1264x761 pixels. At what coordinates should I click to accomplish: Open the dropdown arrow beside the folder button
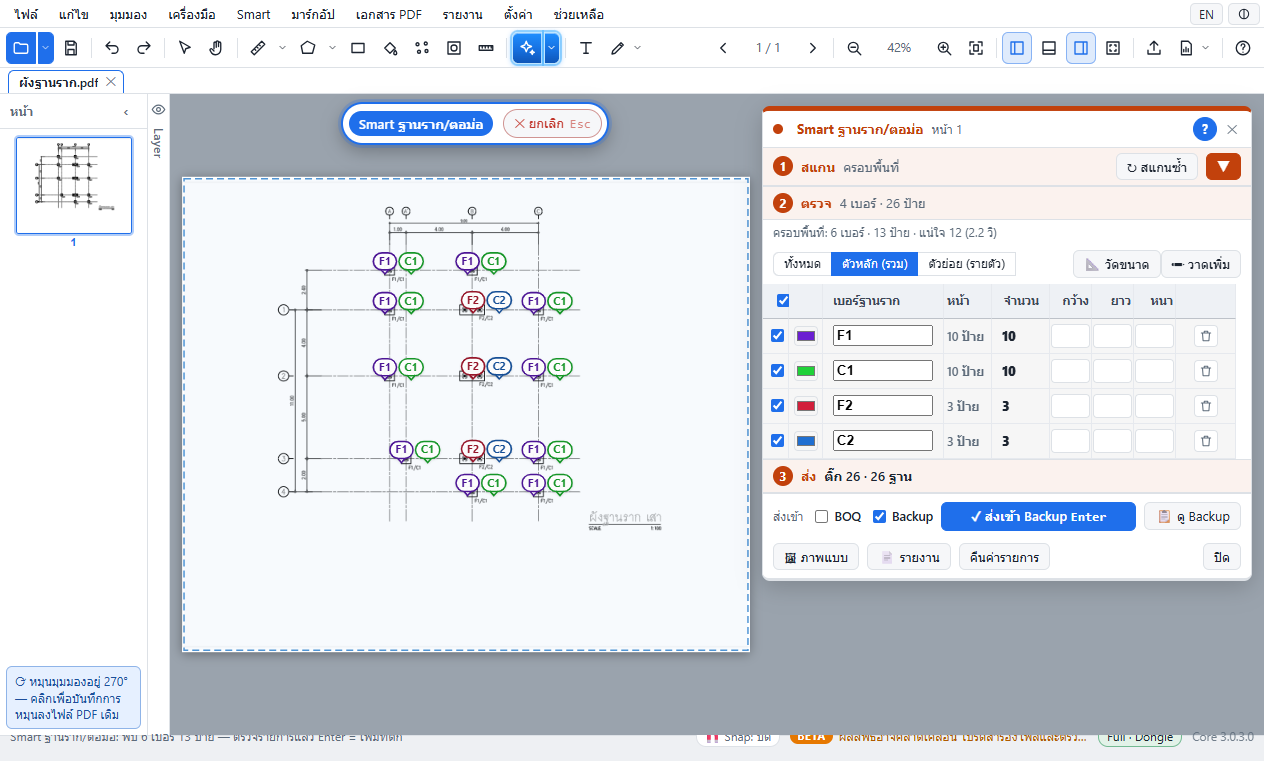(x=46, y=48)
